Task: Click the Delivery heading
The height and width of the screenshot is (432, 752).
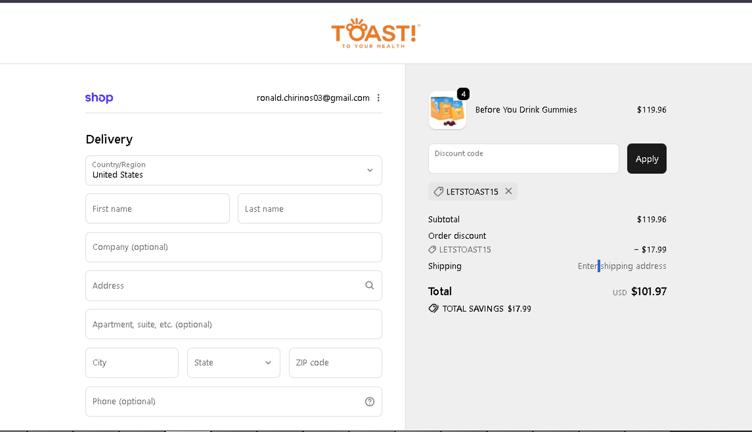Action: tap(109, 140)
